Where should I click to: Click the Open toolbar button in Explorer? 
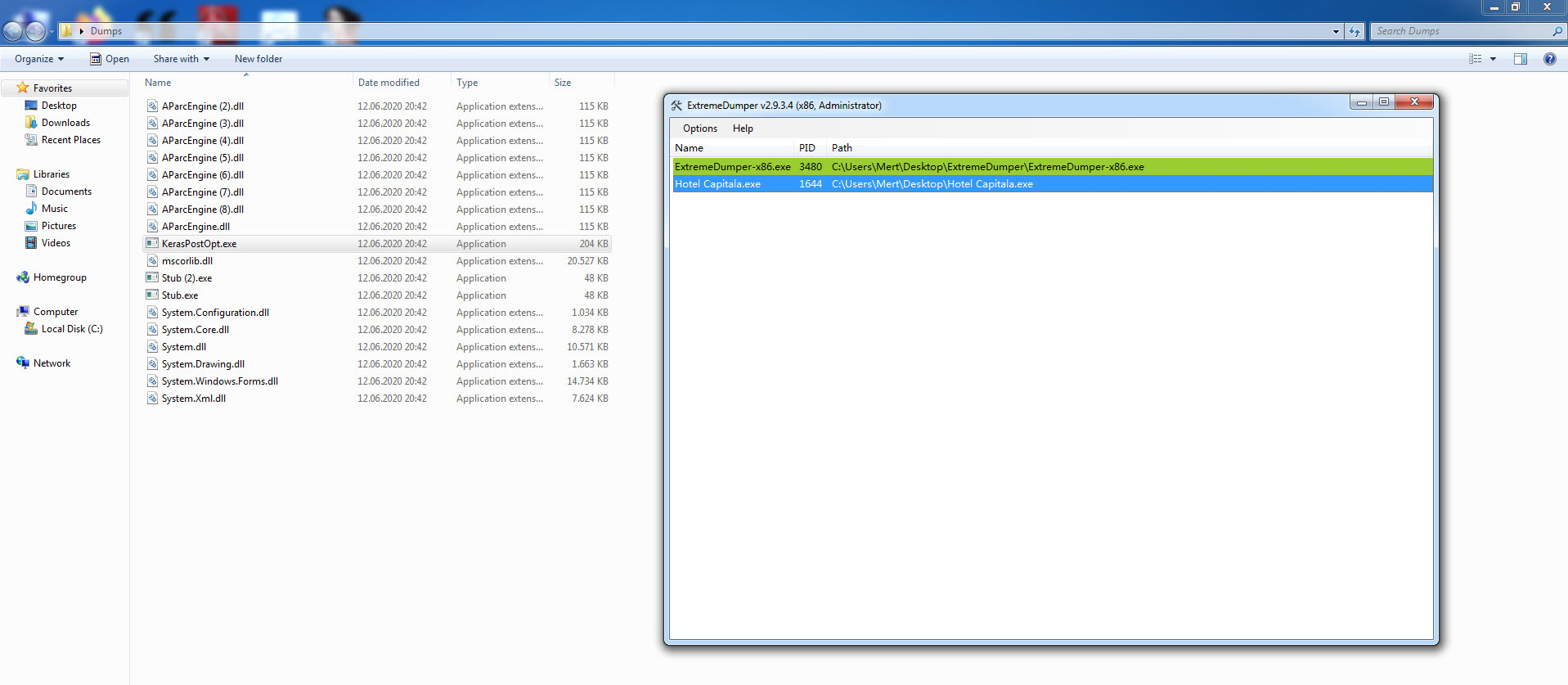click(110, 59)
